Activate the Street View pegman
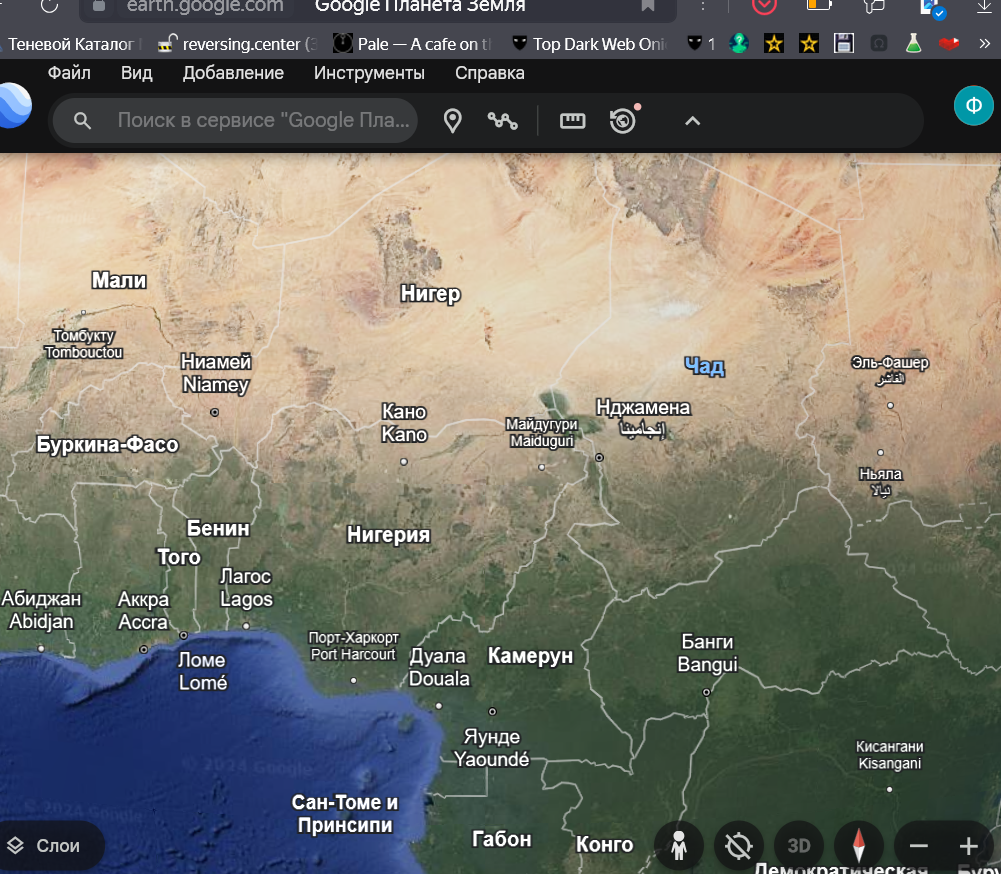 (x=680, y=846)
